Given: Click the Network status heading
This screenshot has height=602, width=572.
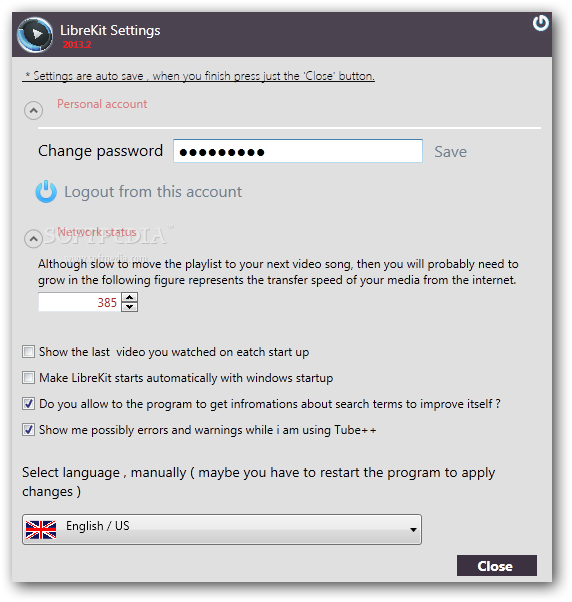Looking at the screenshot, I should point(97,232).
